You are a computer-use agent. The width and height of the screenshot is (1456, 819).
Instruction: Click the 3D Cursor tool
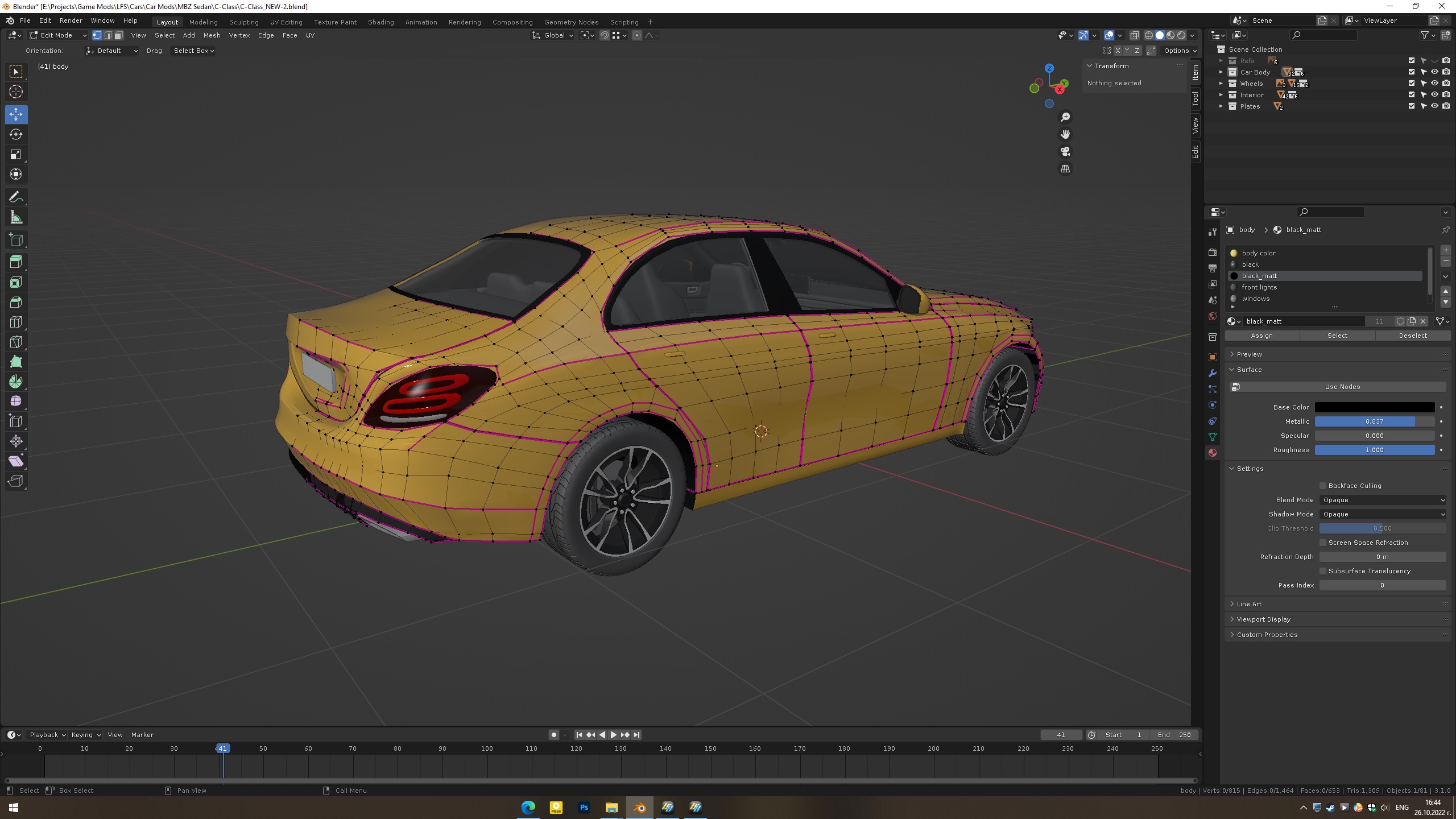(16, 92)
